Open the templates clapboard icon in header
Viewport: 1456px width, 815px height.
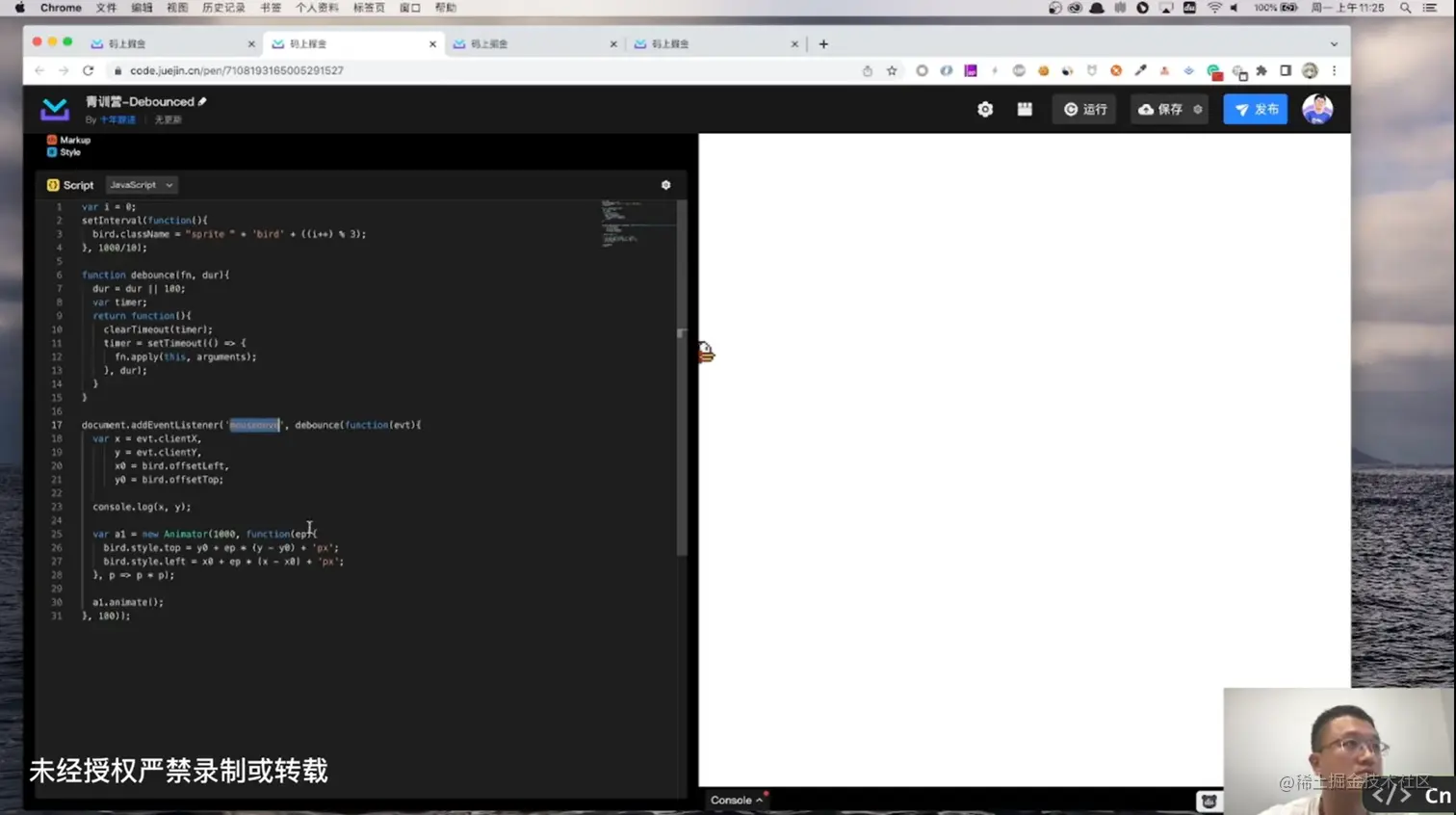[x=1025, y=110]
